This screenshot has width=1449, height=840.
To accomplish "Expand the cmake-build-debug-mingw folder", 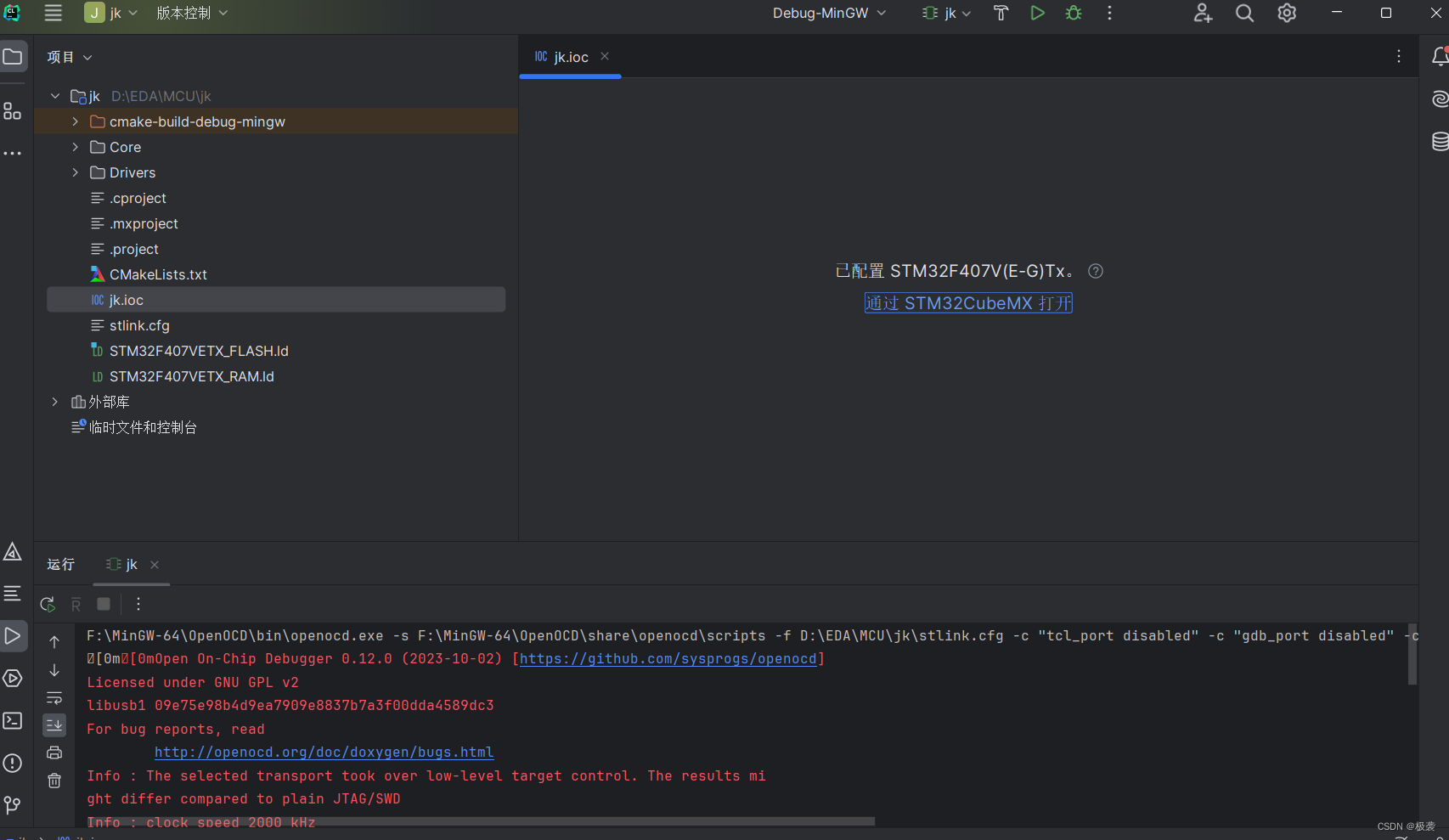I will click(x=75, y=121).
